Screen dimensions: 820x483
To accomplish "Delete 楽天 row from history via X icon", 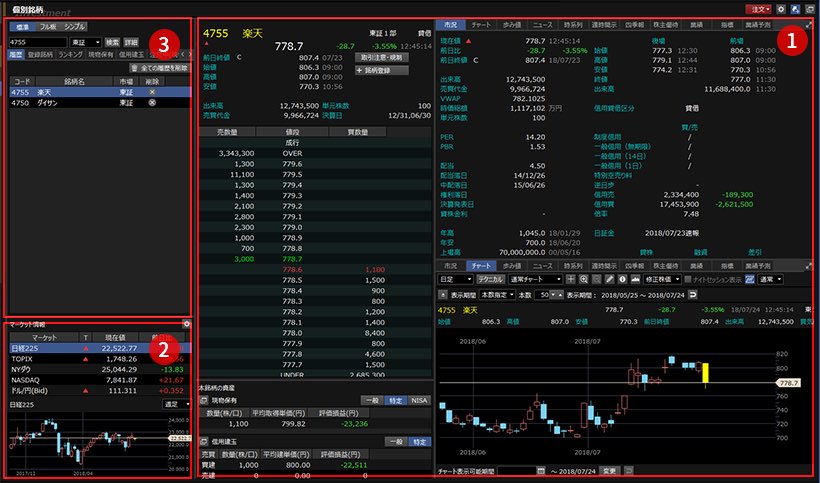I will (x=152, y=92).
